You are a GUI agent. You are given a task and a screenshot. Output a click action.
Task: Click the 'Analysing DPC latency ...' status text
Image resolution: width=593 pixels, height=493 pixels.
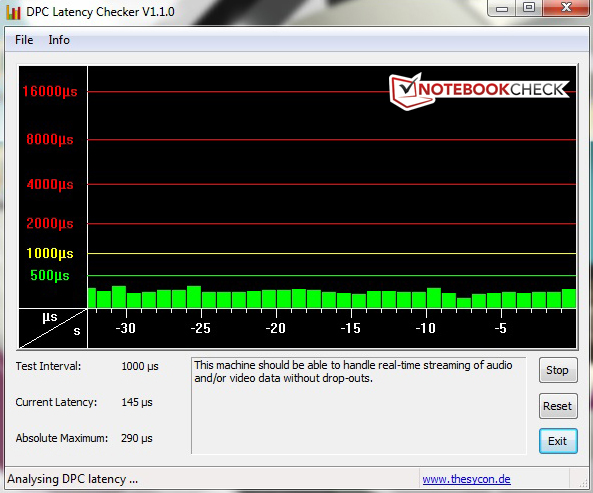(73, 479)
